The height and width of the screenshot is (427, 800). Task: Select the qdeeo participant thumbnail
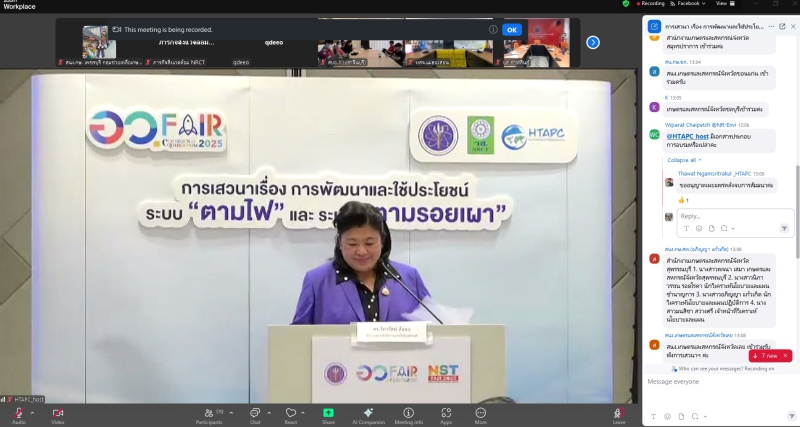[273, 43]
